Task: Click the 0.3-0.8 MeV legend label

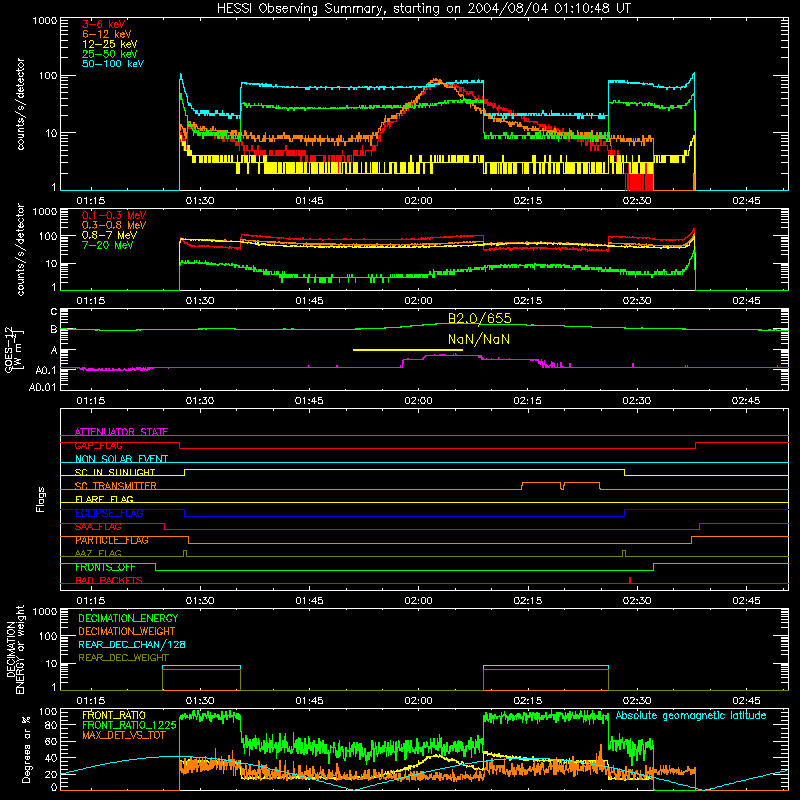Action: [114, 225]
